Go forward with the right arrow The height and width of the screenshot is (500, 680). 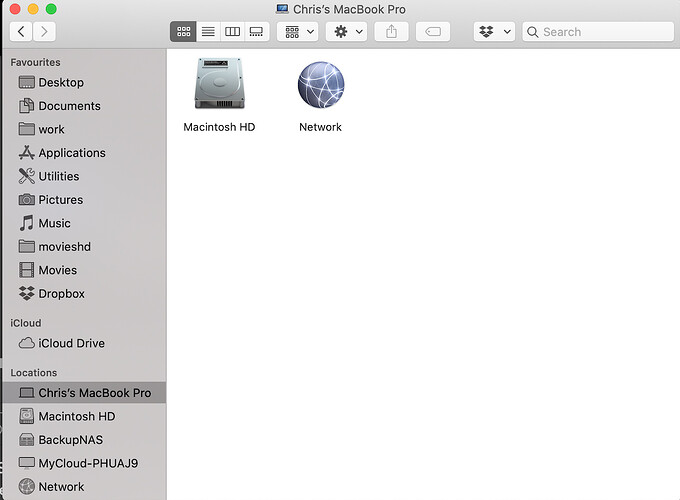[45, 32]
